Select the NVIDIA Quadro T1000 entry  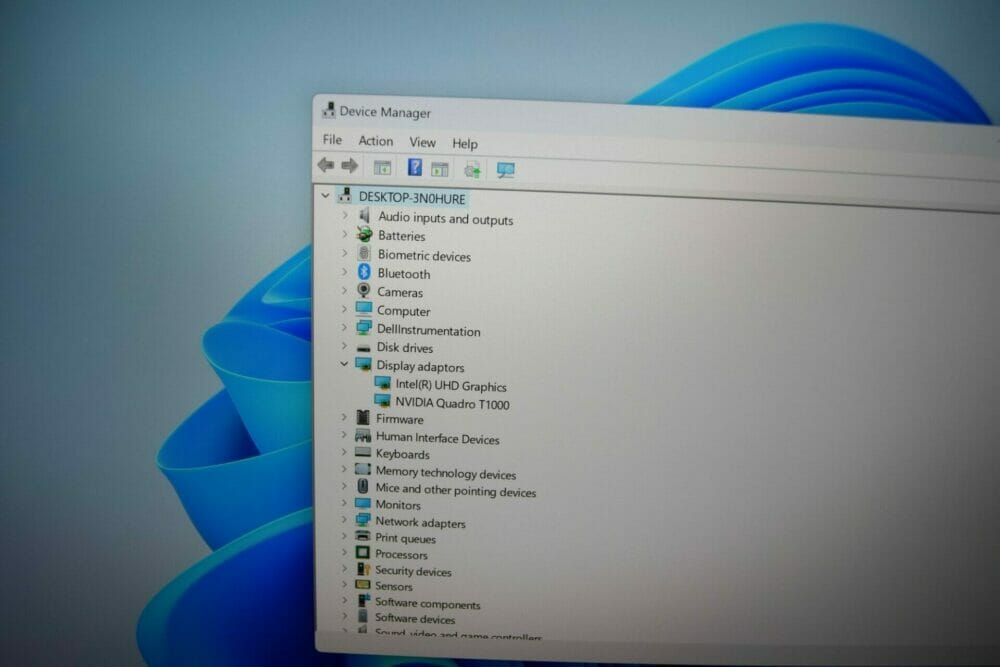(452, 404)
